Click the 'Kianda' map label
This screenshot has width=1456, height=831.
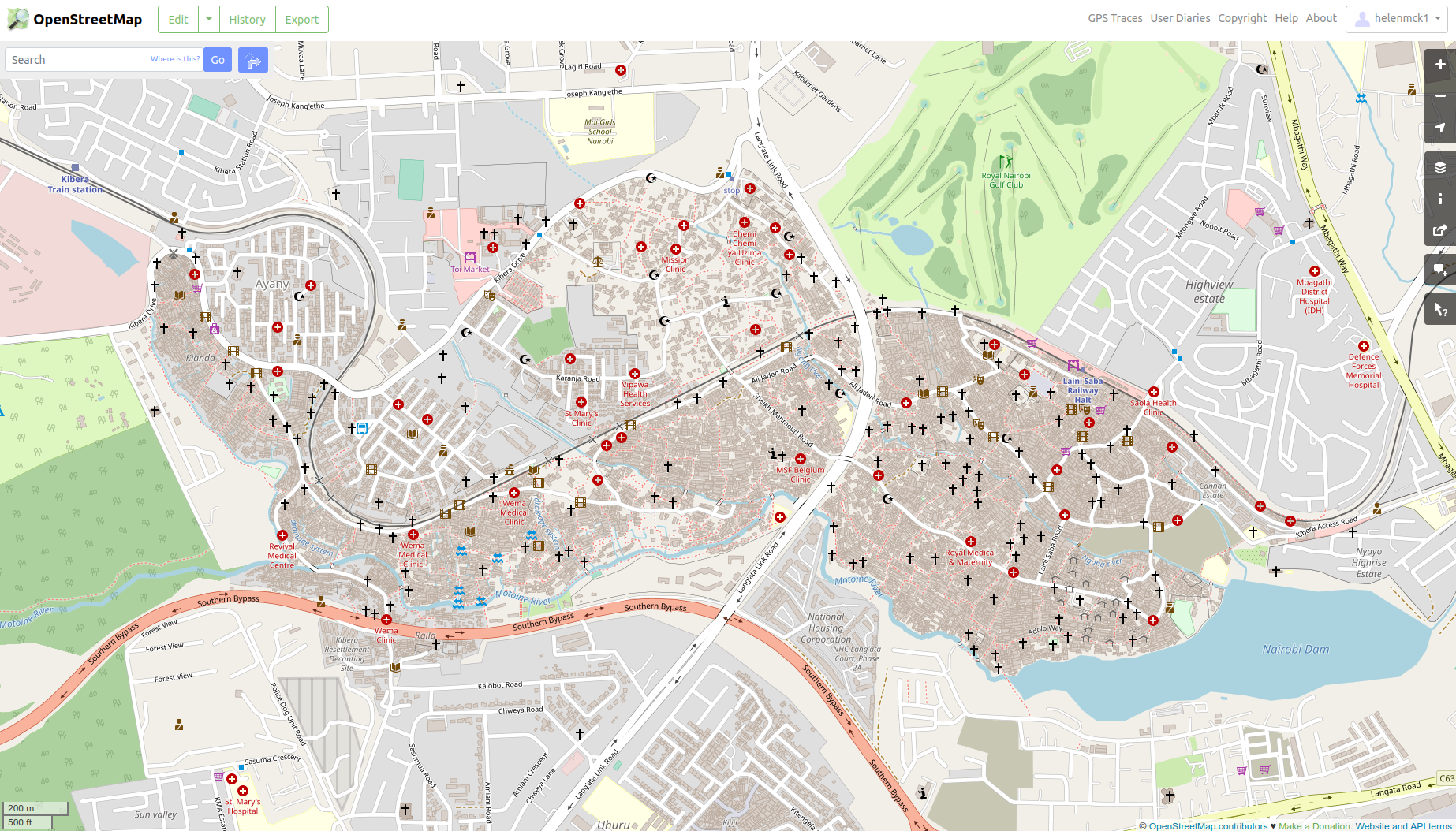pyautogui.click(x=200, y=358)
